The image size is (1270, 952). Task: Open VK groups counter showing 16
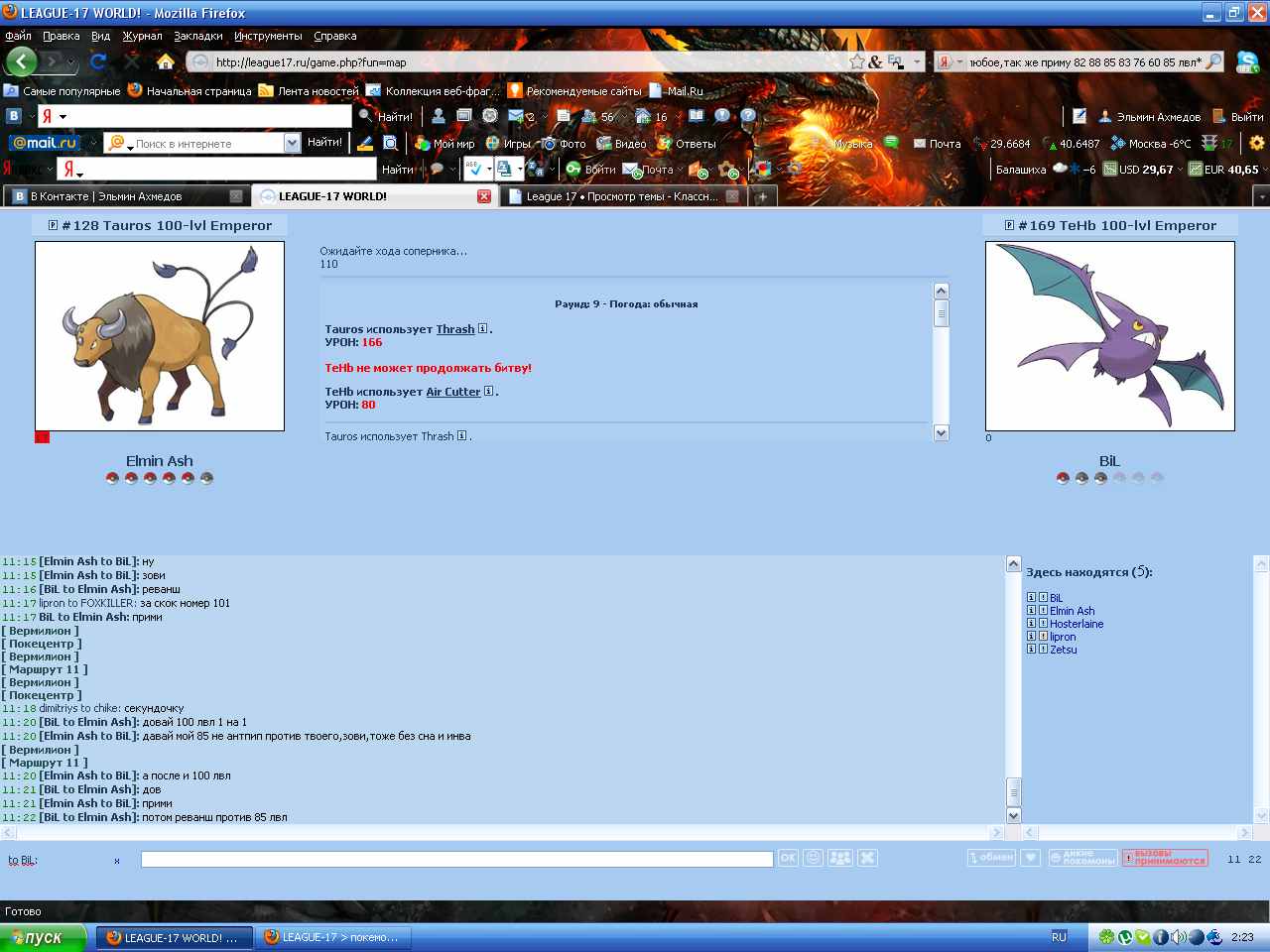652,116
